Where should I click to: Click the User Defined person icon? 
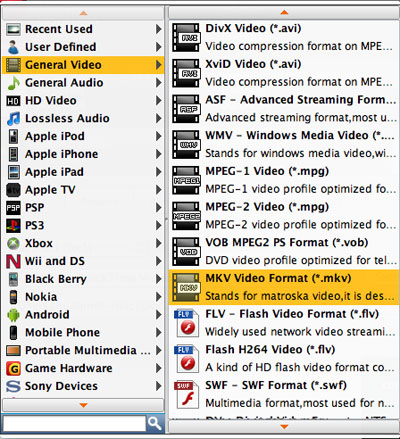(x=13, y=47)
